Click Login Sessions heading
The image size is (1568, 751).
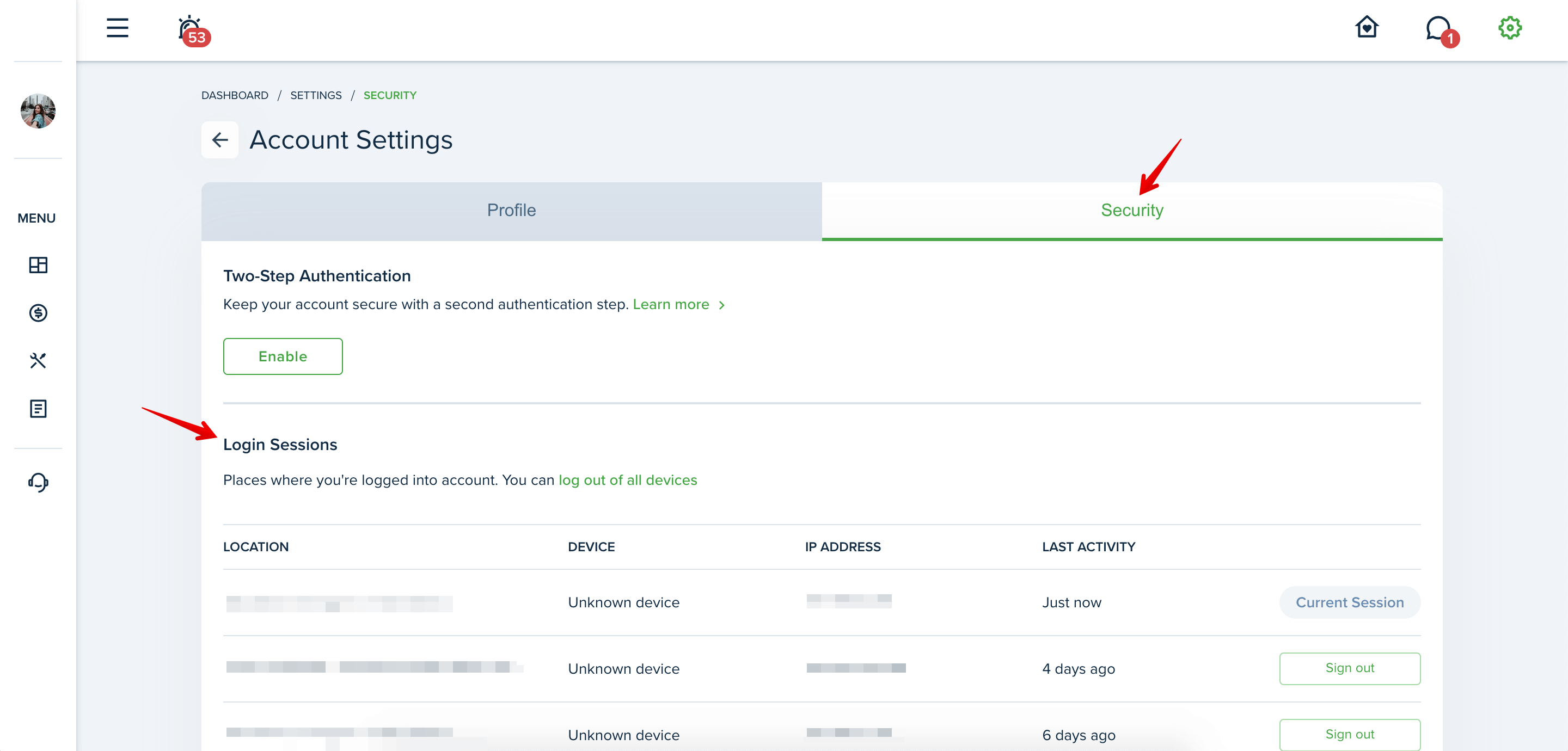point(280,445)
